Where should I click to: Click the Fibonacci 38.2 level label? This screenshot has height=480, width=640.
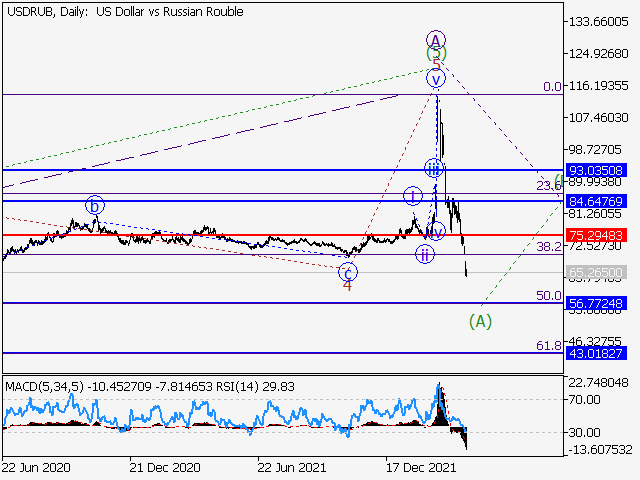point(549,246)
